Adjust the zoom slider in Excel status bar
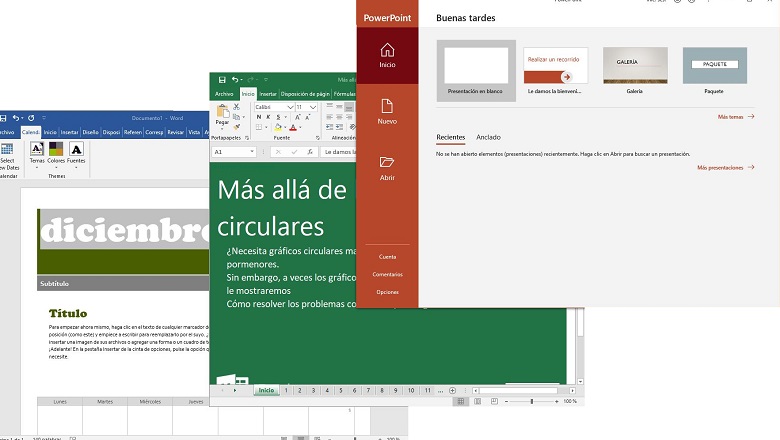The width and height of the screenshot is (780, 440). coord(531,401)
